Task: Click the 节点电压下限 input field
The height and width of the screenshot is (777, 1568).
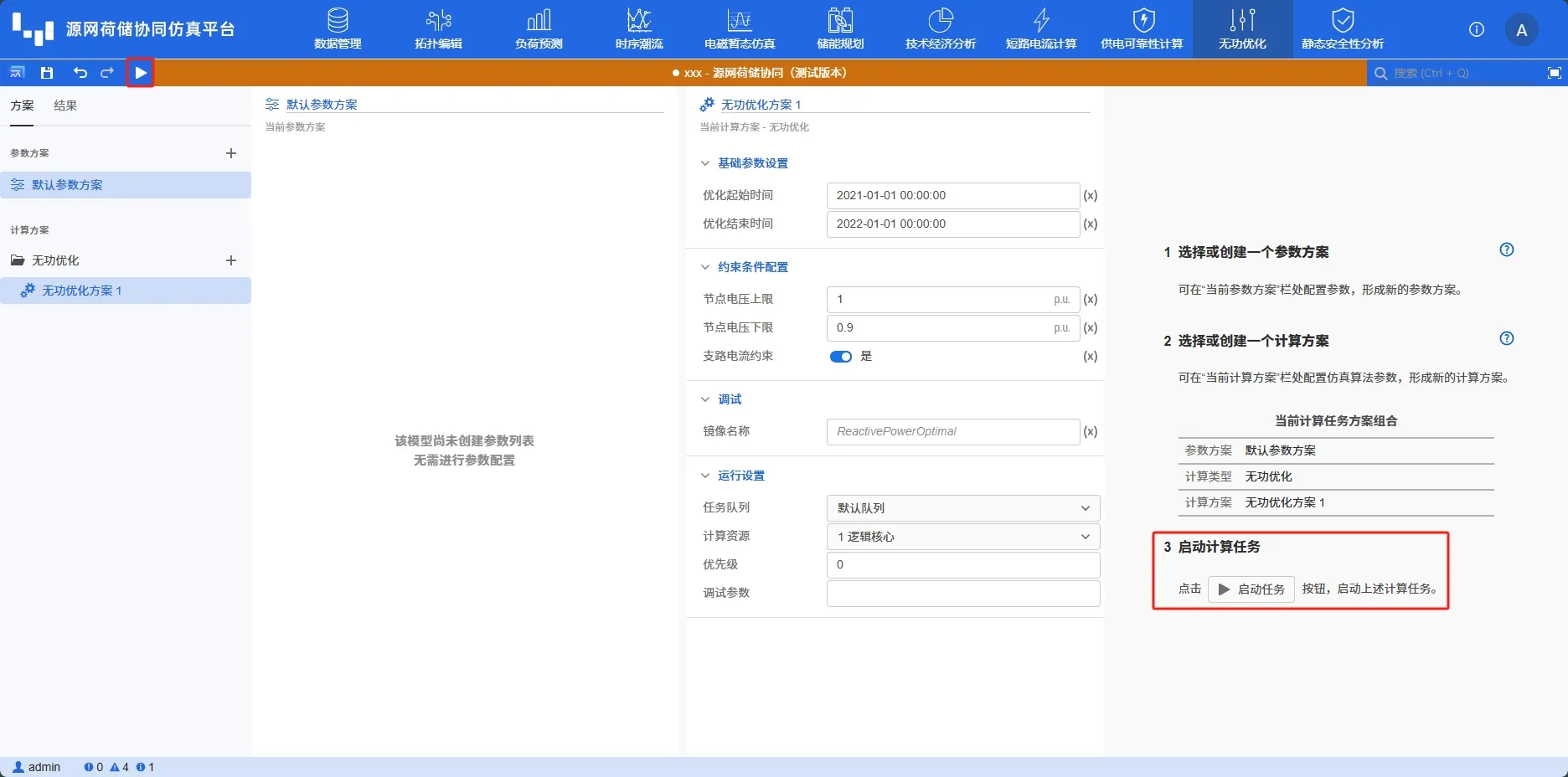Action: point(953,328)
